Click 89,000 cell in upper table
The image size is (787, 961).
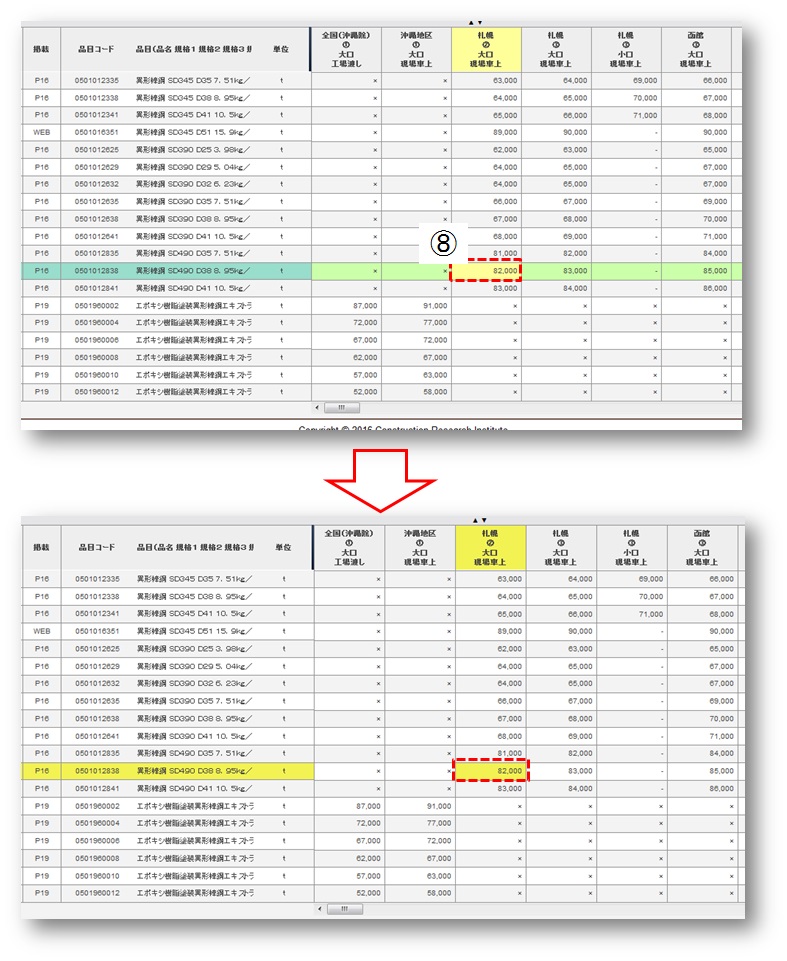point(486,132)
